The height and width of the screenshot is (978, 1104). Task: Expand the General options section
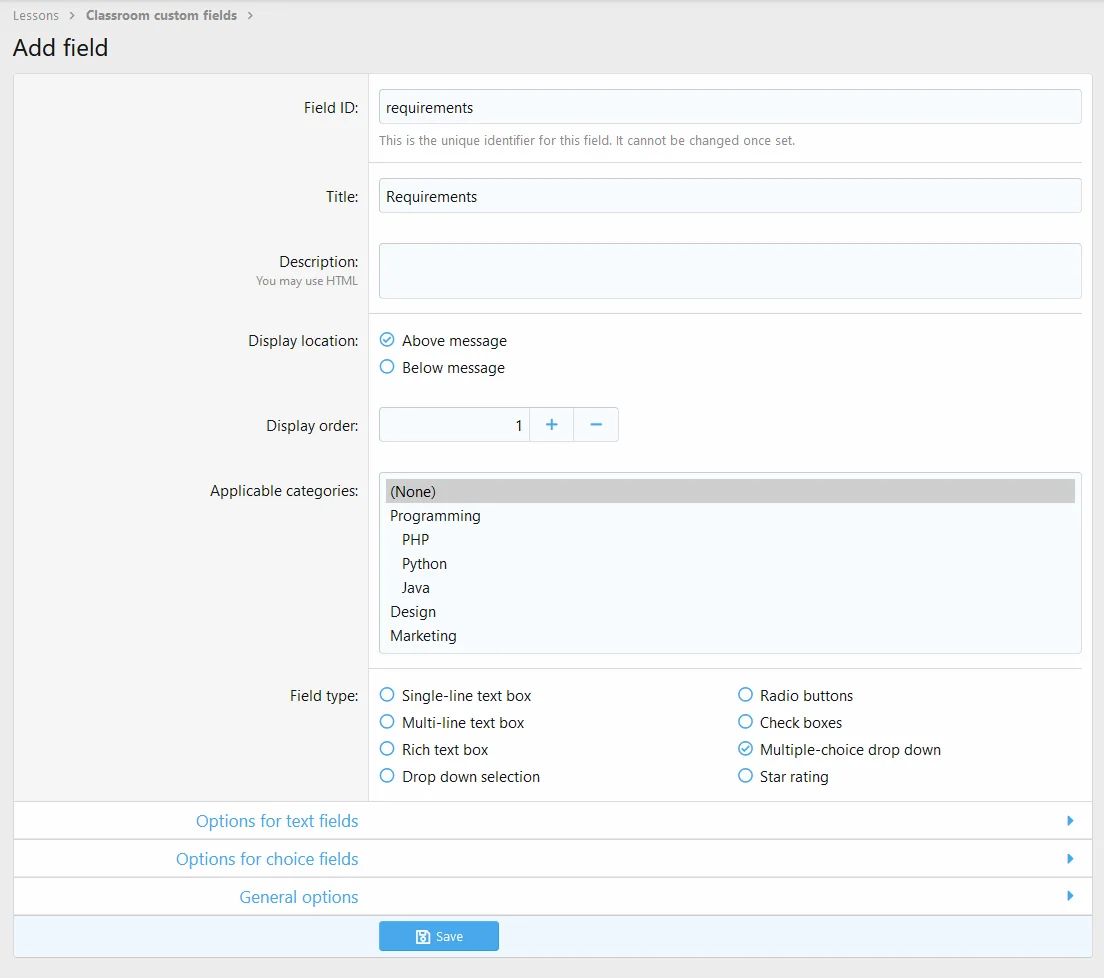pos(298,897)
